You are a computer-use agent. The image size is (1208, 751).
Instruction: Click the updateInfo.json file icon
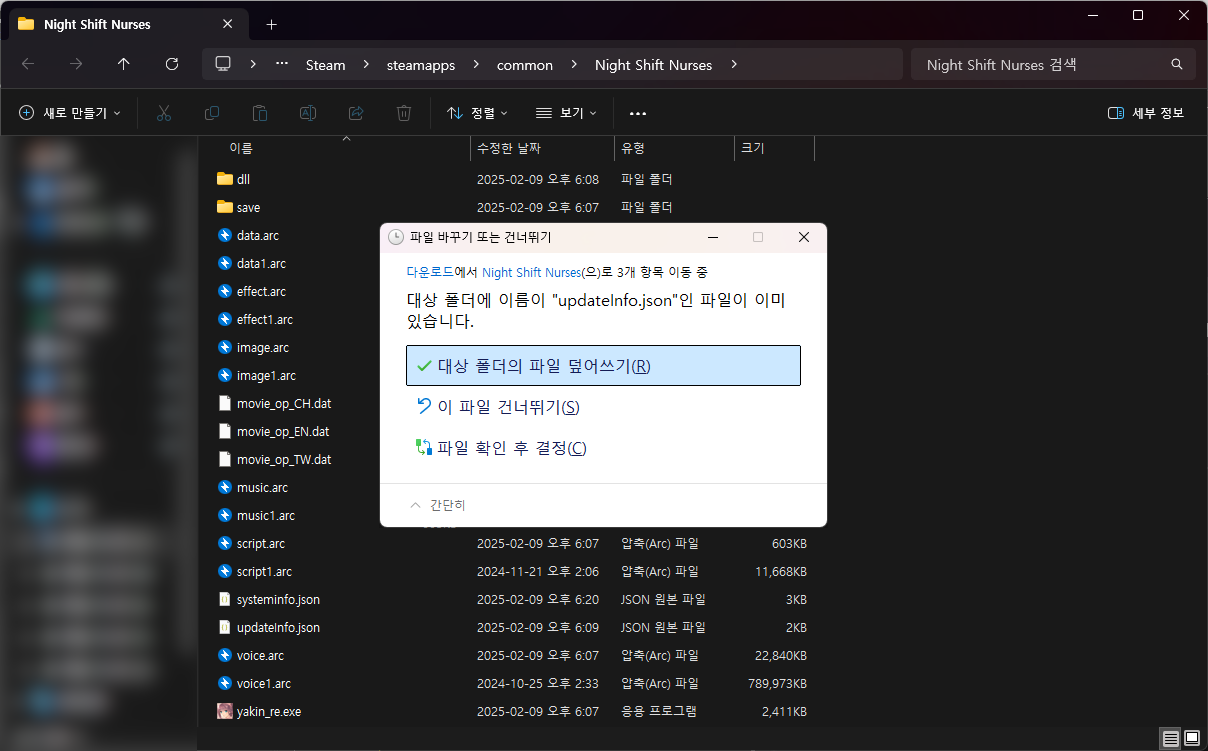(224, 627)
